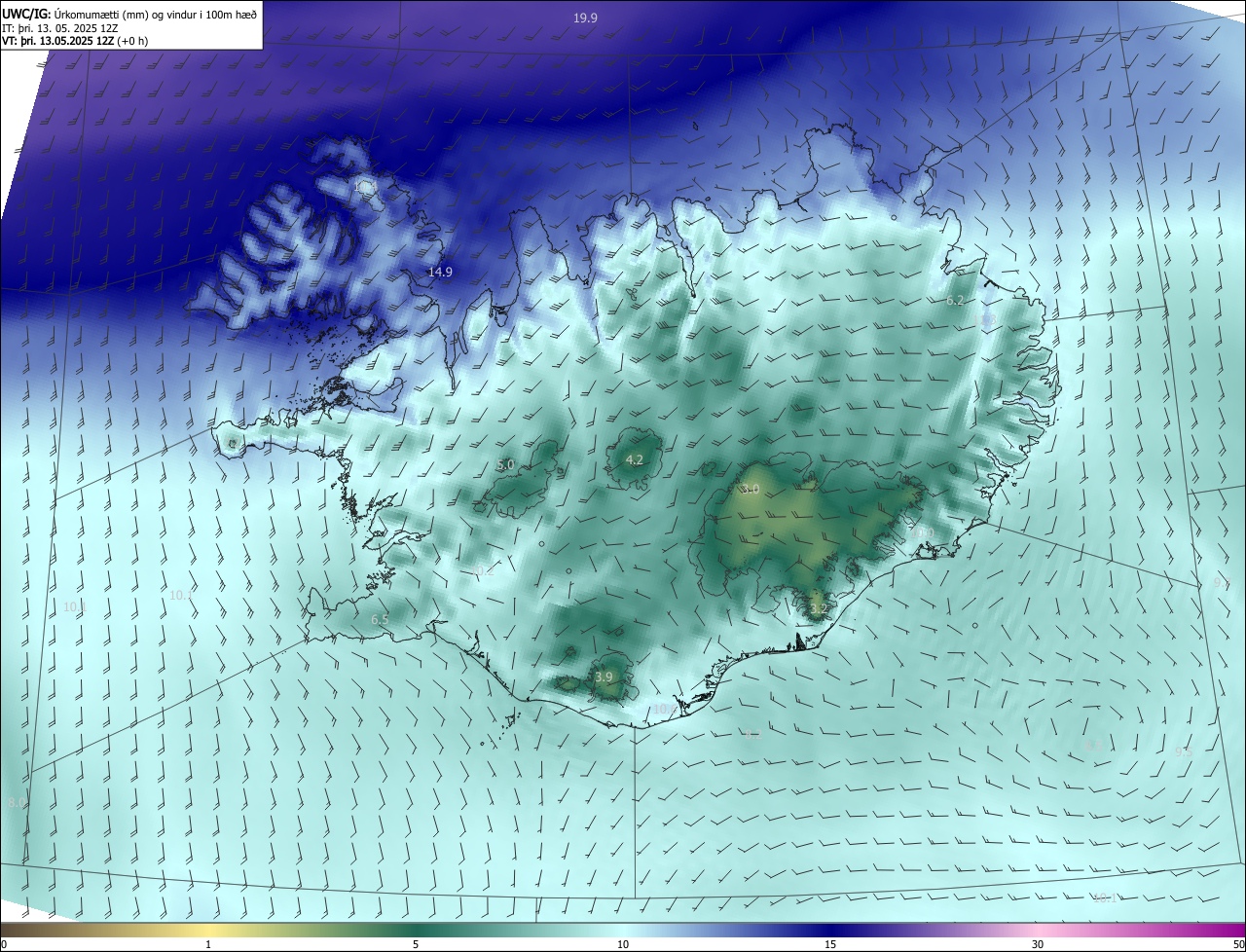Click the 8.0 value at the left edge

coord(17,802)
